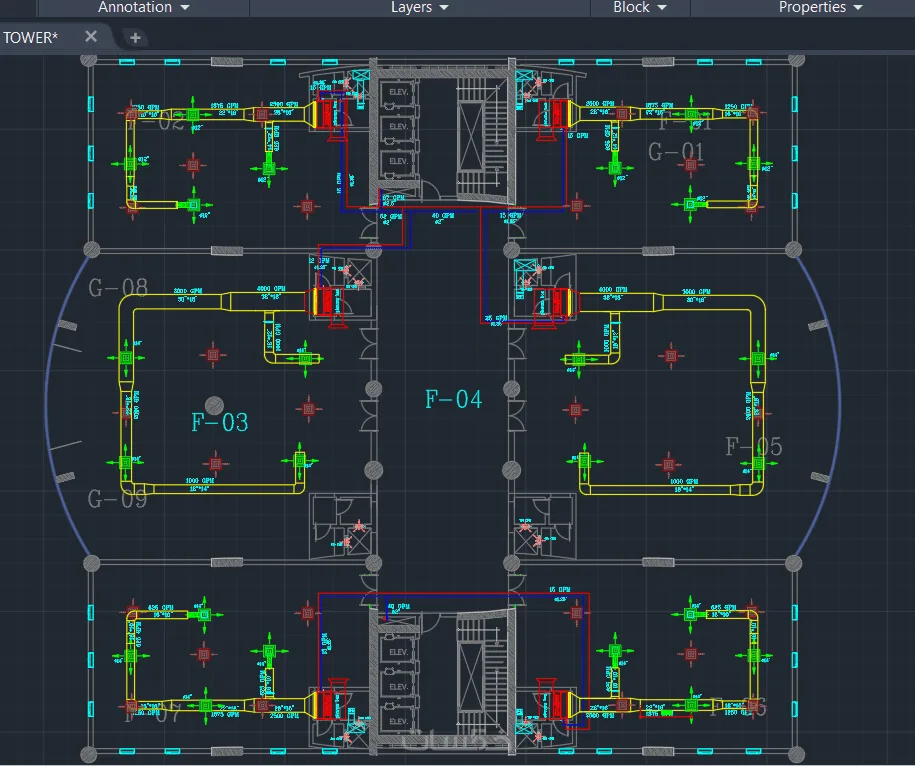Click the G-08 room label

coord(118,288)
